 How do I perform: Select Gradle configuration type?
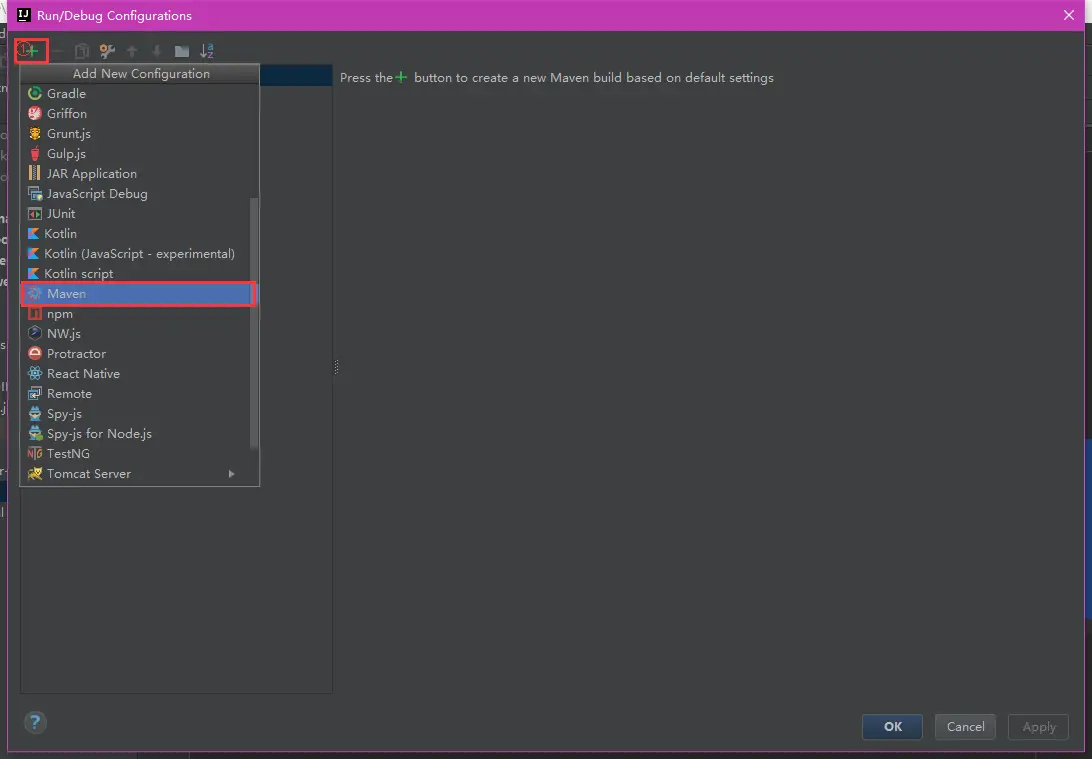67,93
